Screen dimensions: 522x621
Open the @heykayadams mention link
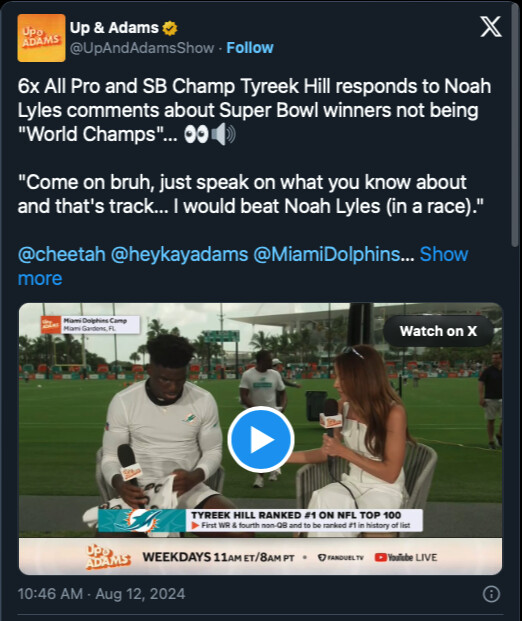click(179, 254)
